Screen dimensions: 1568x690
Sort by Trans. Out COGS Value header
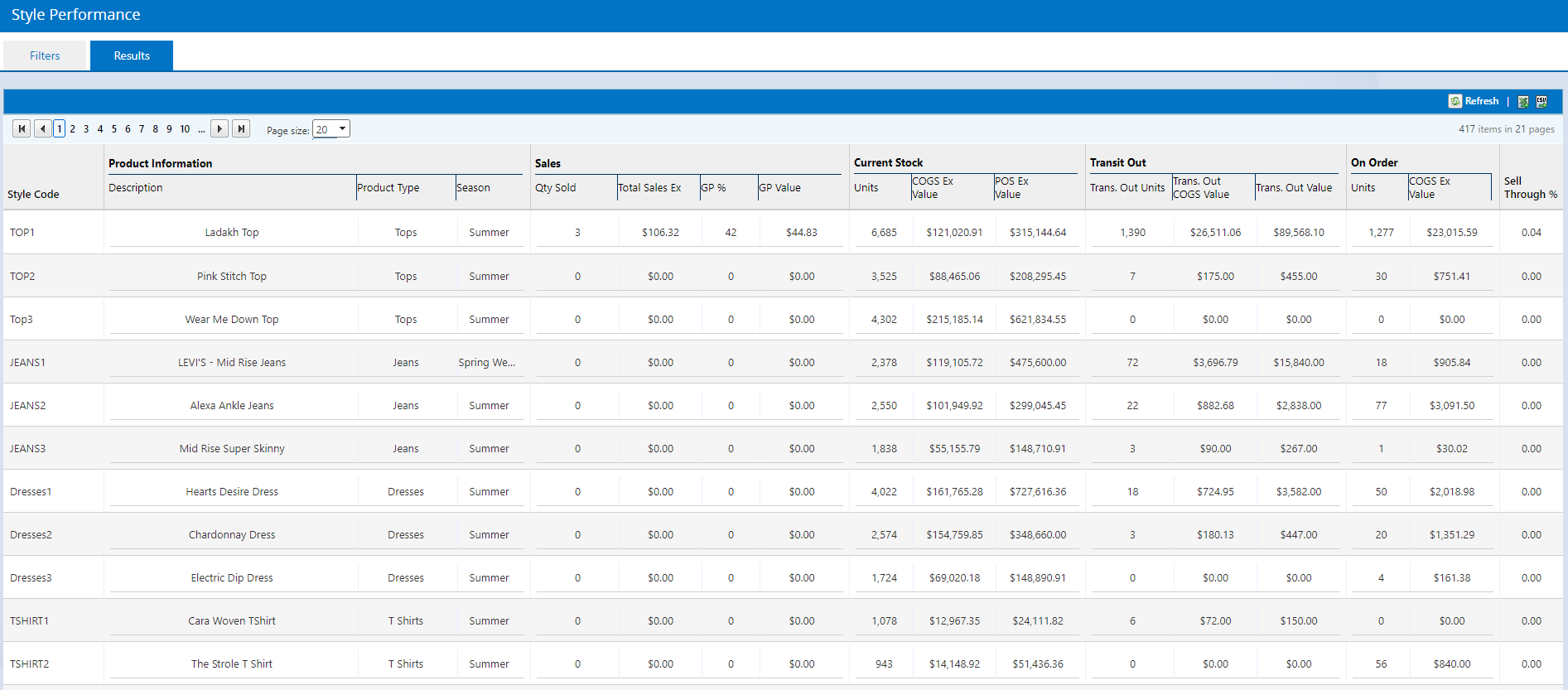(x=1202, y=188)
